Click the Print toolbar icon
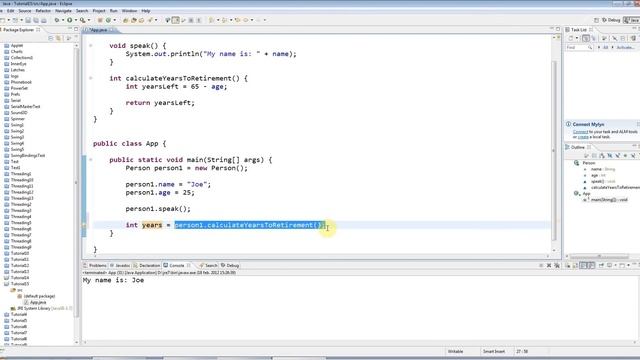Viewport: 640px width, 360px height. point(44,20)
